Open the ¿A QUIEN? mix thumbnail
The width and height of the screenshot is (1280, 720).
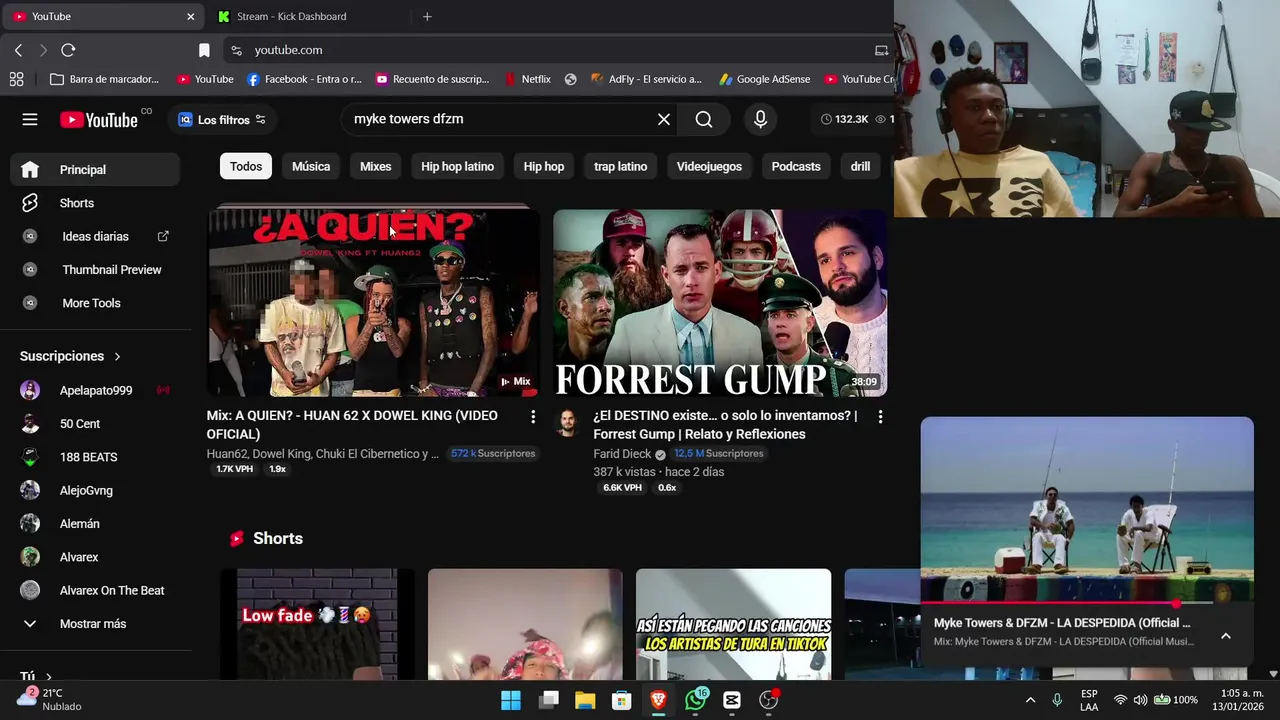pyautogui.click(x=373, y=303)
